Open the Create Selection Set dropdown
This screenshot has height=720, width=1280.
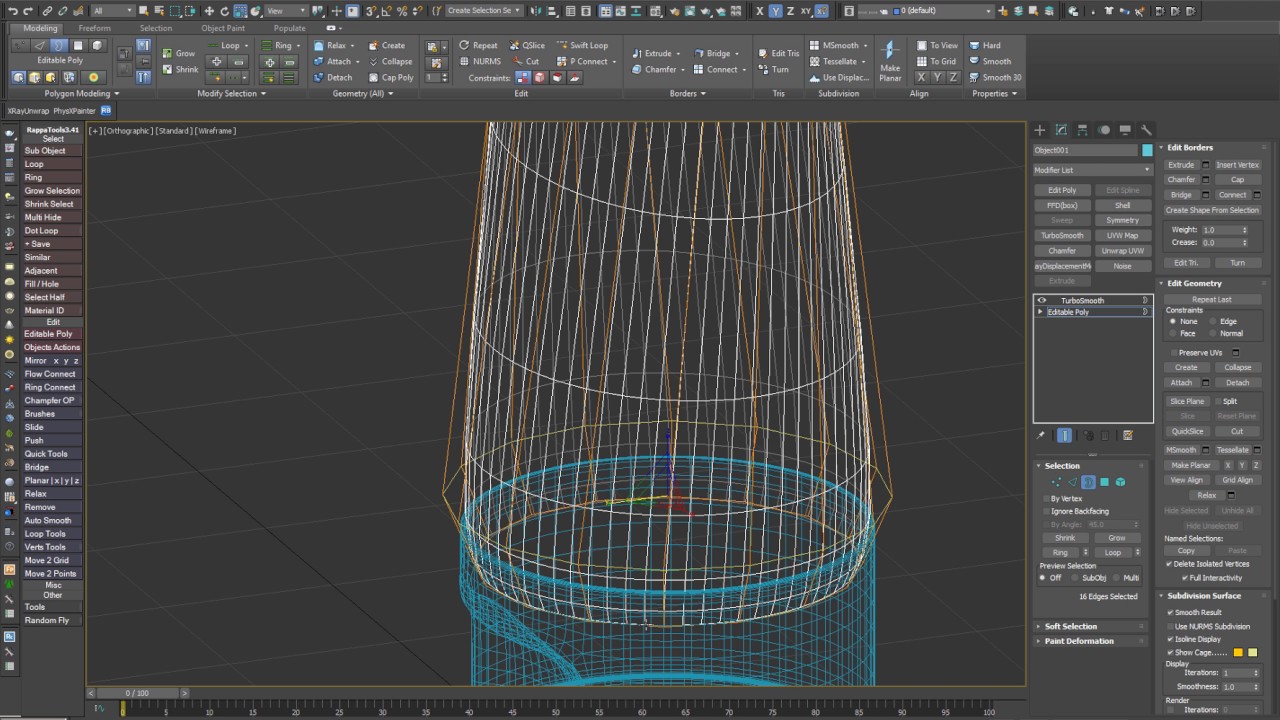485,11
